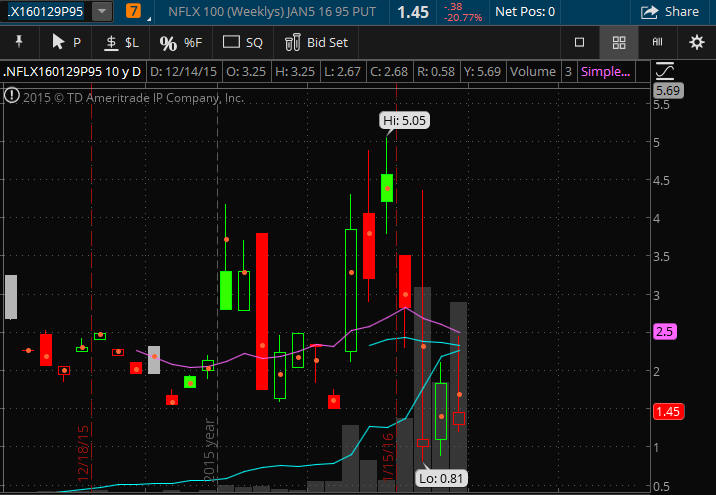The image size is (716, 495).
Task: Open the symbol selector dropdown arrow
Action: (103, 12)
